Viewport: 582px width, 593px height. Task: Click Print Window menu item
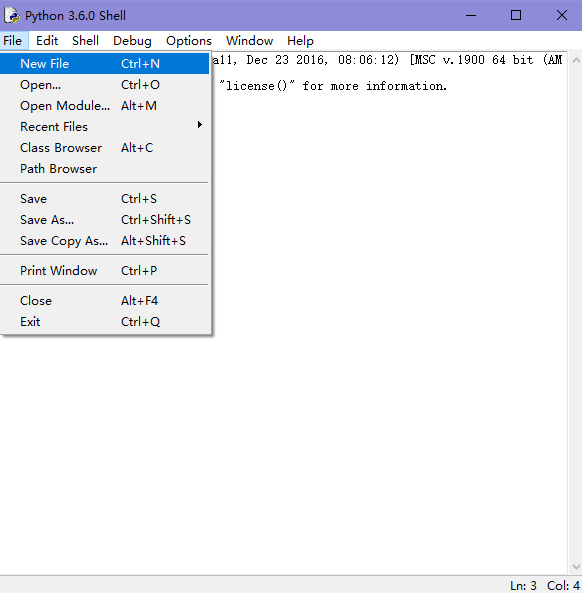point(104,271)
